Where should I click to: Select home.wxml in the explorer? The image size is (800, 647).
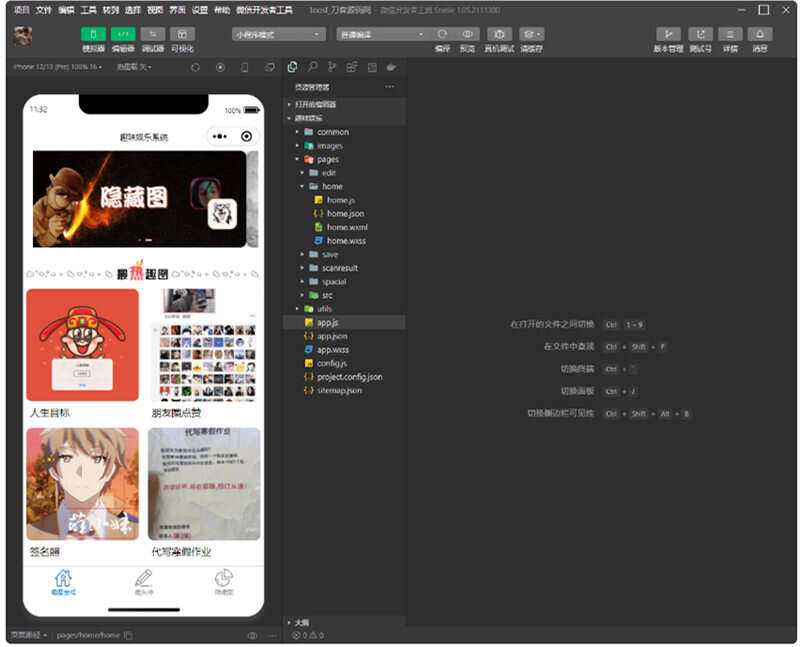coord(347,227)
